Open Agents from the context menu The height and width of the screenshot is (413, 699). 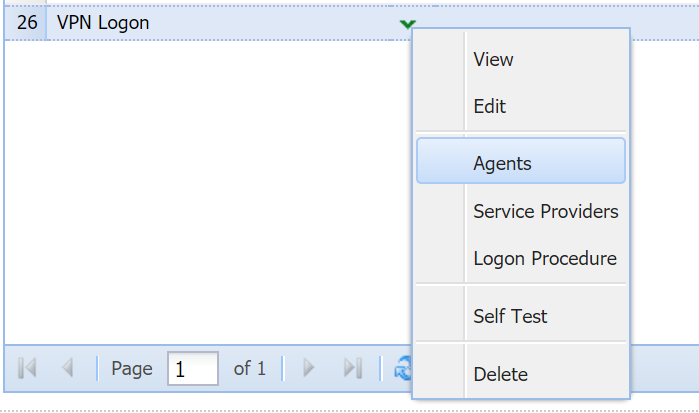coord(502,164)
